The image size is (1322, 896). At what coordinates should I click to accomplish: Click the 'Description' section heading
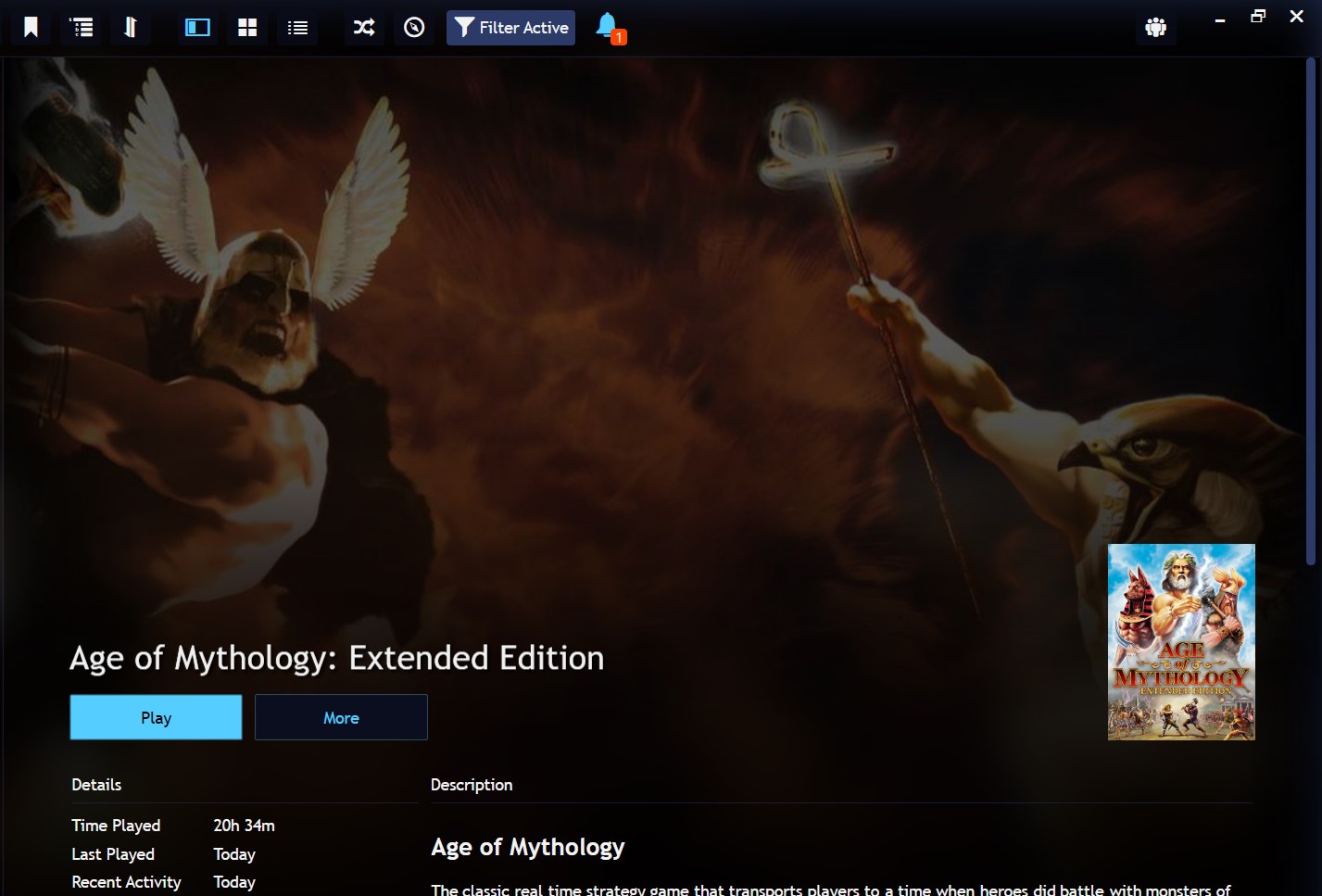(x=472, y=785)
